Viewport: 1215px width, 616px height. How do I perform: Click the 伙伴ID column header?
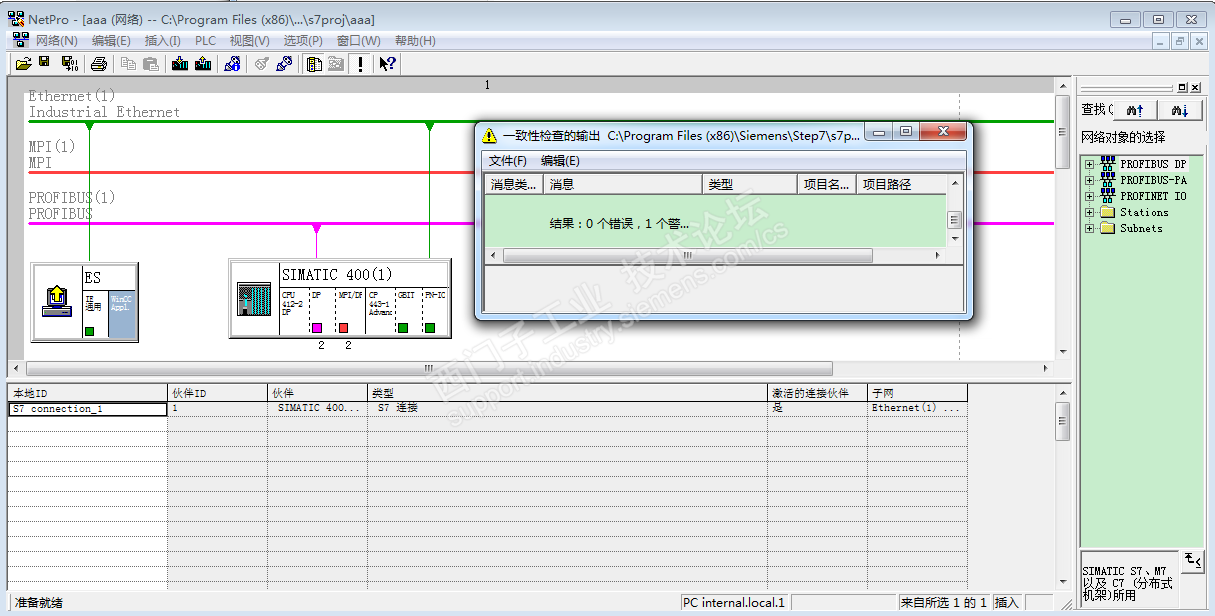click(x=217, y=393)
